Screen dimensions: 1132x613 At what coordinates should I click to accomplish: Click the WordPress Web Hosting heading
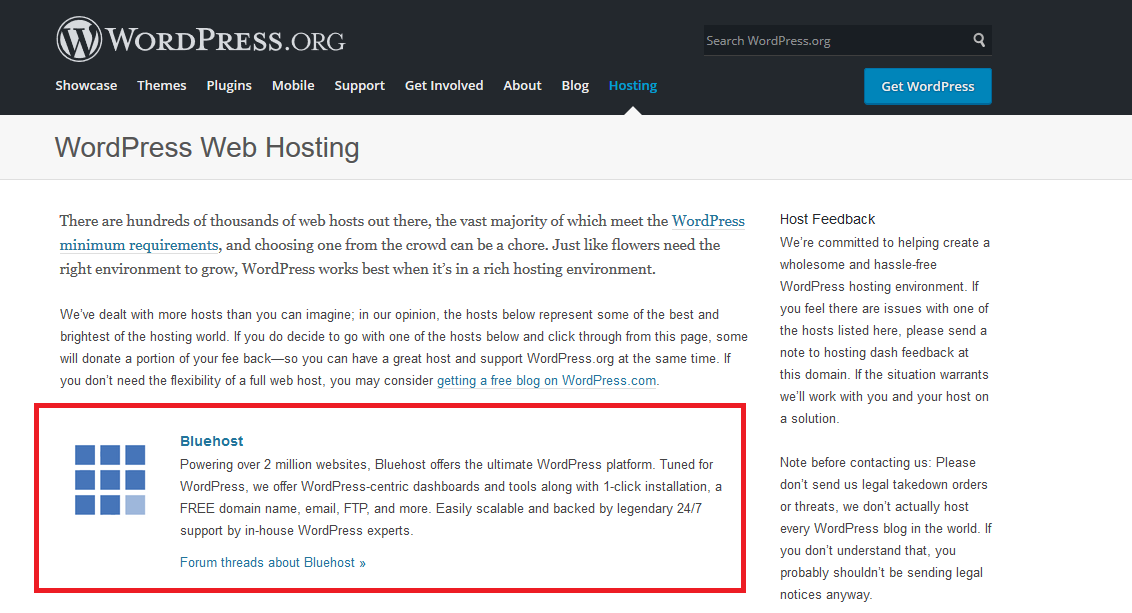207,147
